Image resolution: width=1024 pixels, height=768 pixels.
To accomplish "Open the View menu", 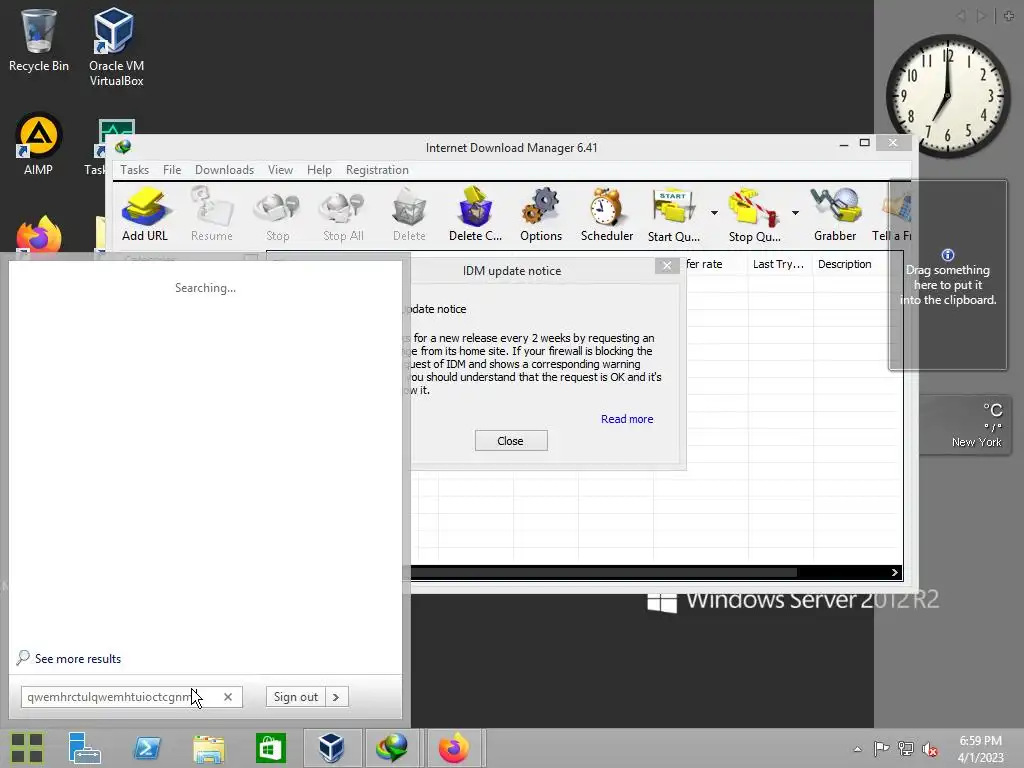I will coord(280,170).
